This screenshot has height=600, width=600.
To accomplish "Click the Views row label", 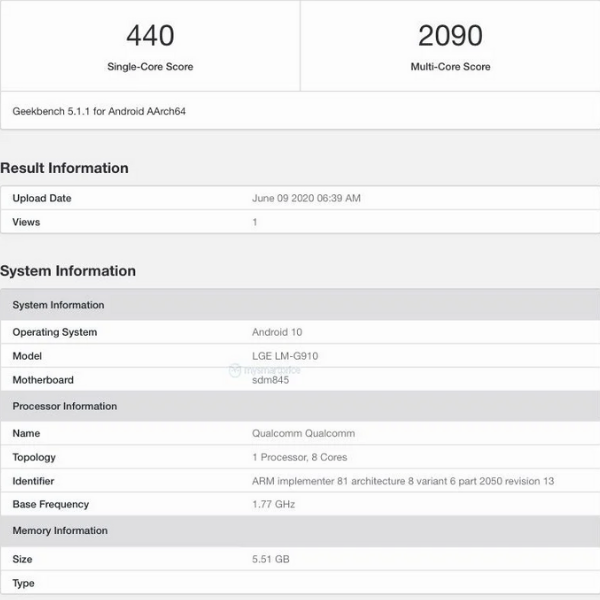I will [26, 222].
